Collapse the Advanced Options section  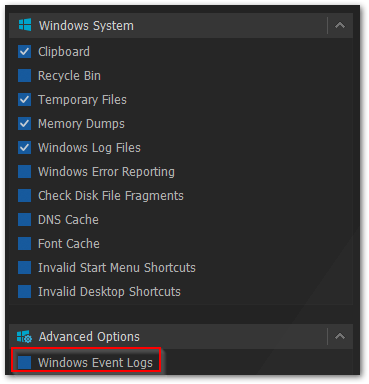340,336
